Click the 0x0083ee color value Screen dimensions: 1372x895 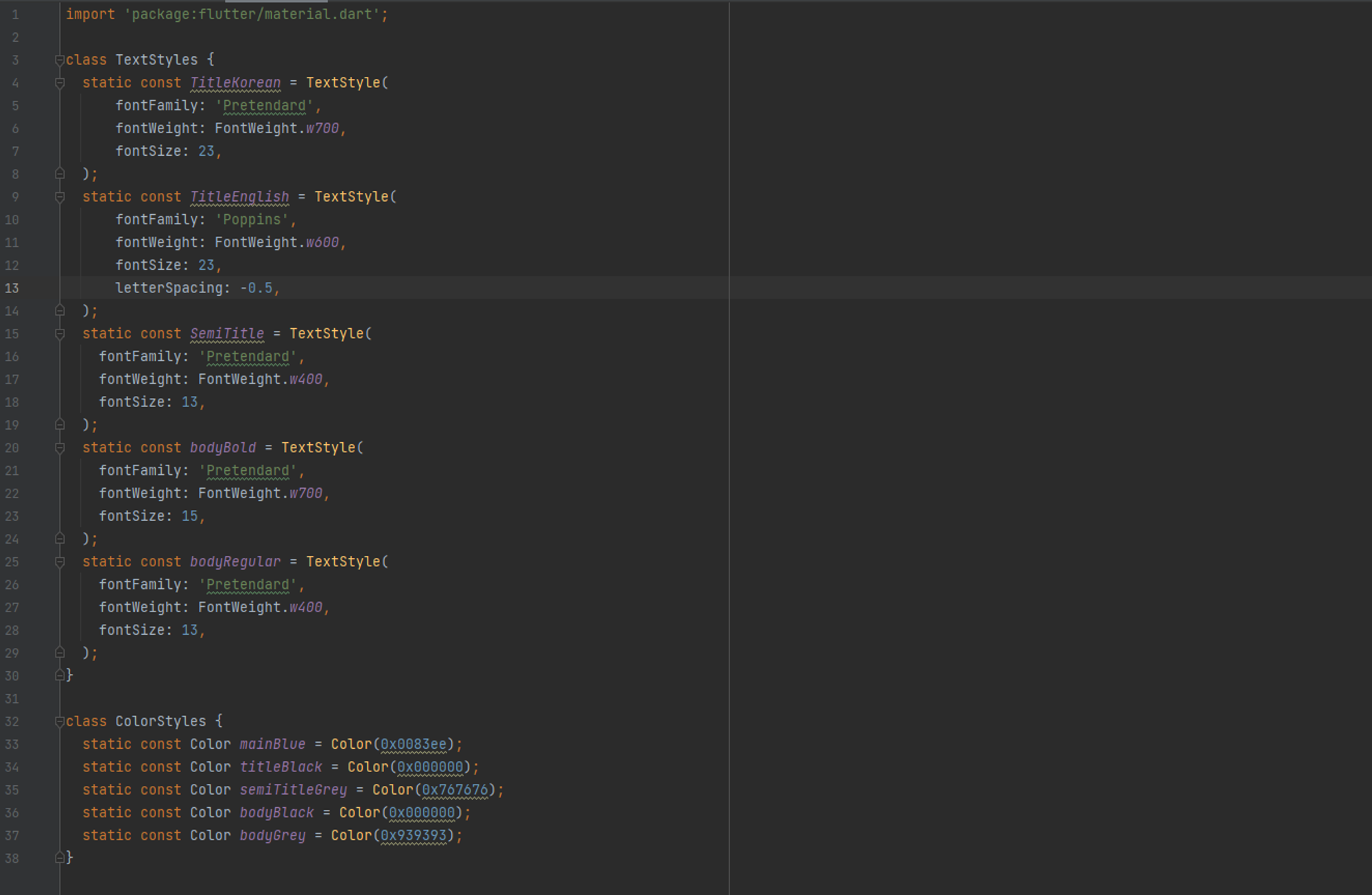pyautogui.click(x=413, y=745)
